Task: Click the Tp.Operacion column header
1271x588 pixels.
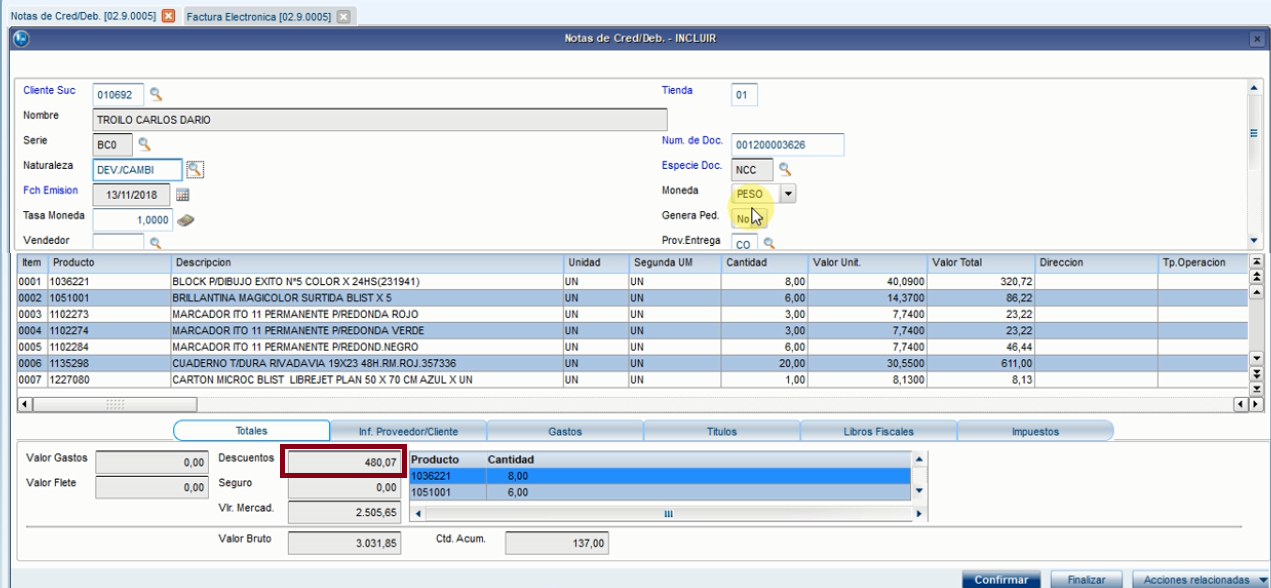Action: point(1203,262)
